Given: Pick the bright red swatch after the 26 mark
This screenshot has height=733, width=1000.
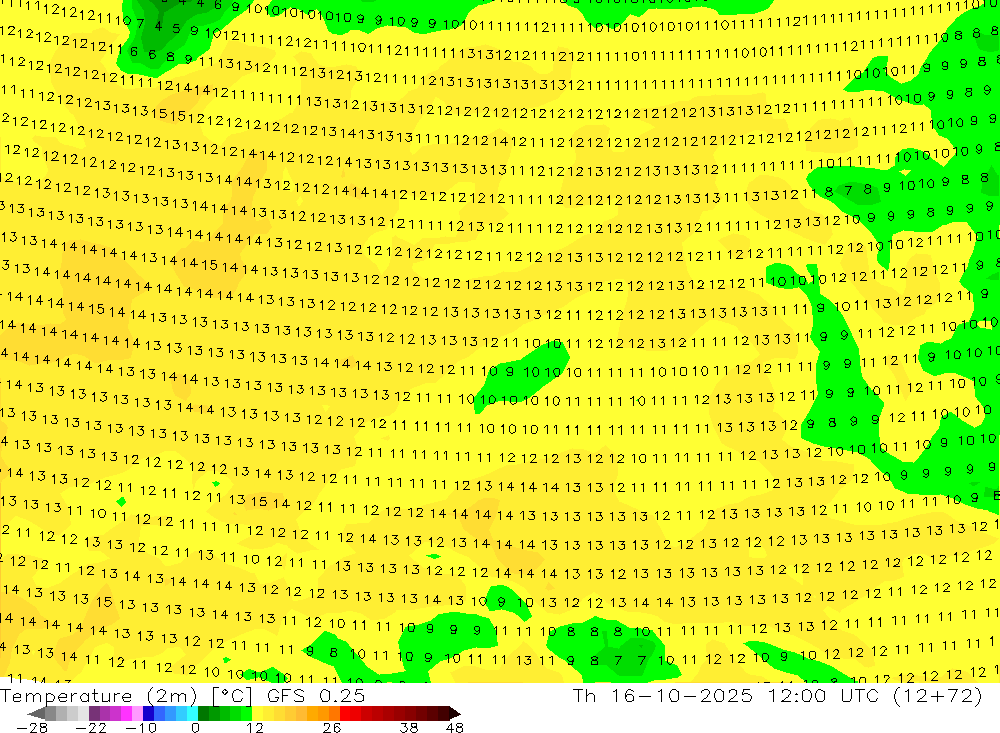Looking at the screenshot, I should pyautogui.click(x=345, y=713).
